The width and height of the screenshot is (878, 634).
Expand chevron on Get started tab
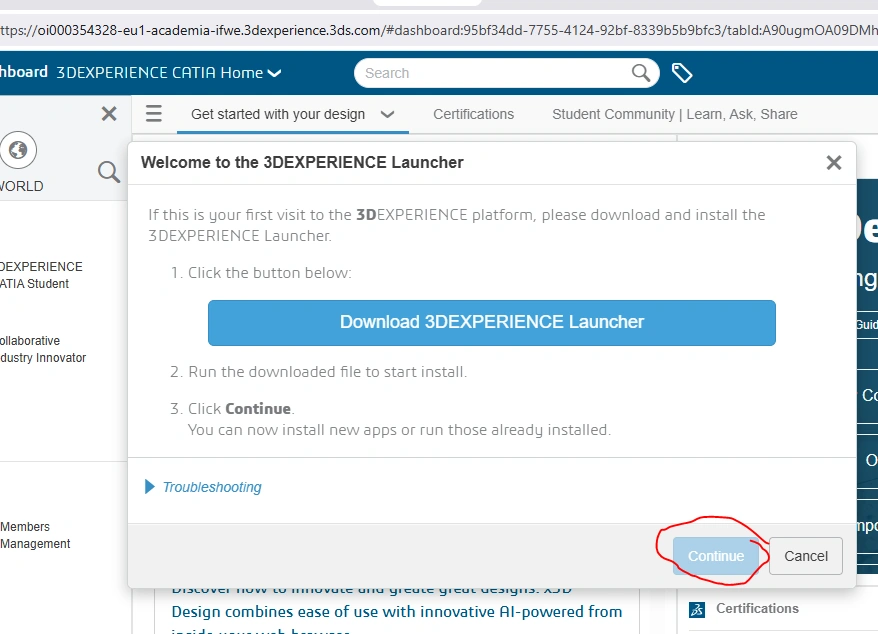point(387,115)
